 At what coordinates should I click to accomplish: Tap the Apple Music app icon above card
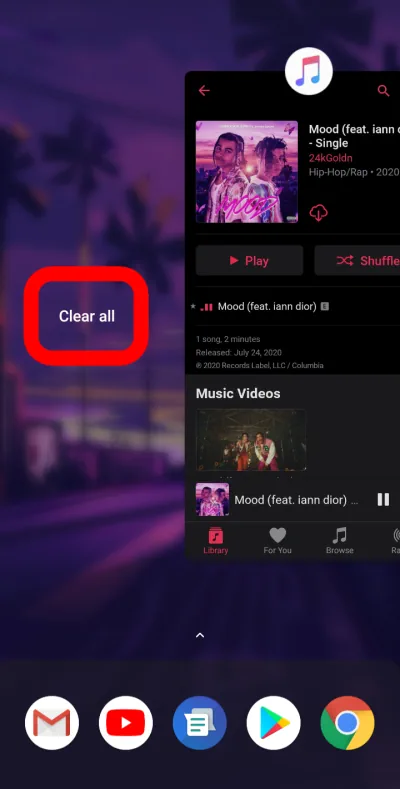click(308, 71)
